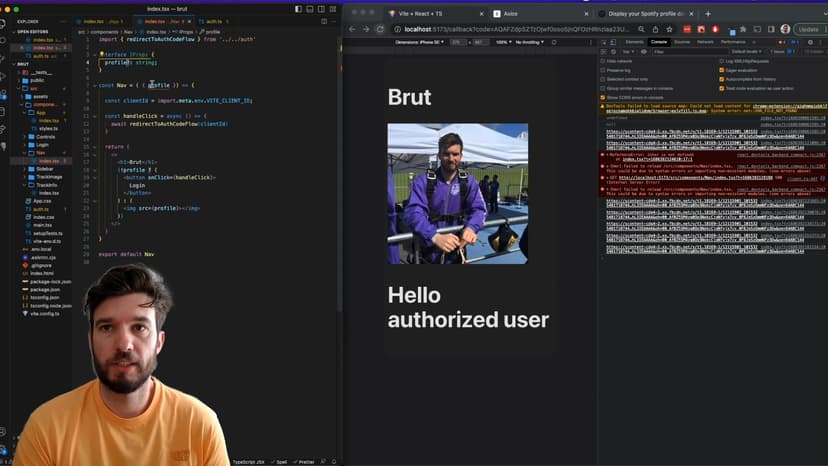The image size is (828, 466).
Task: Click the Update button in Chrome
Action: tap(809, 29)
